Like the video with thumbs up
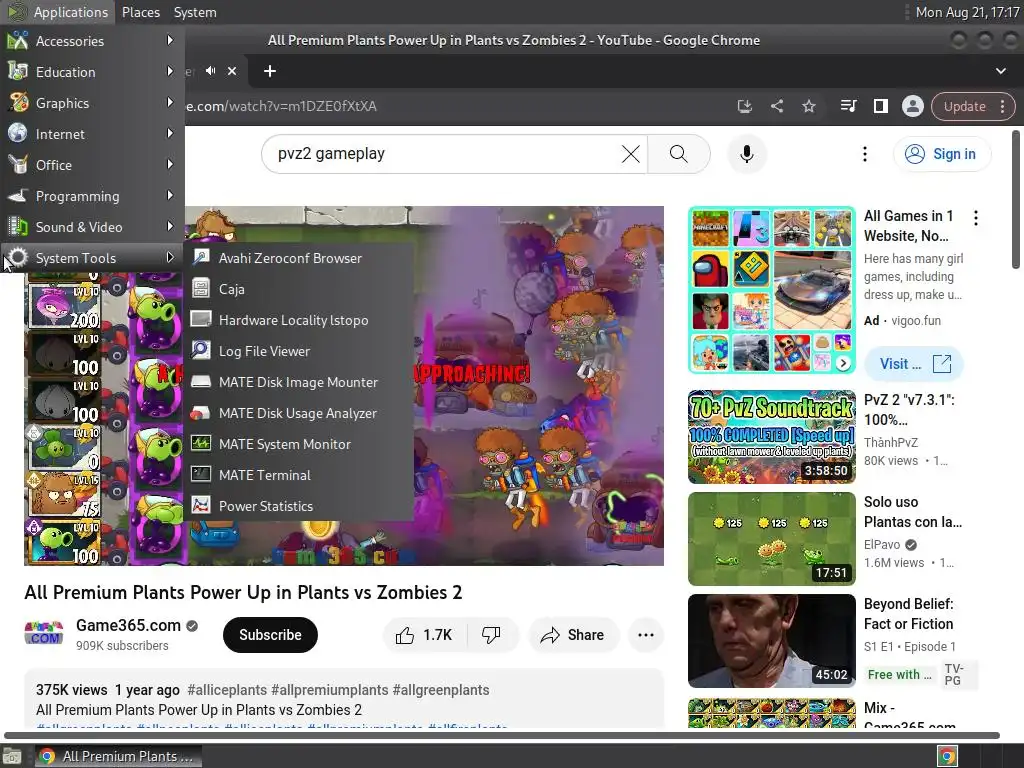 point(424,635)
